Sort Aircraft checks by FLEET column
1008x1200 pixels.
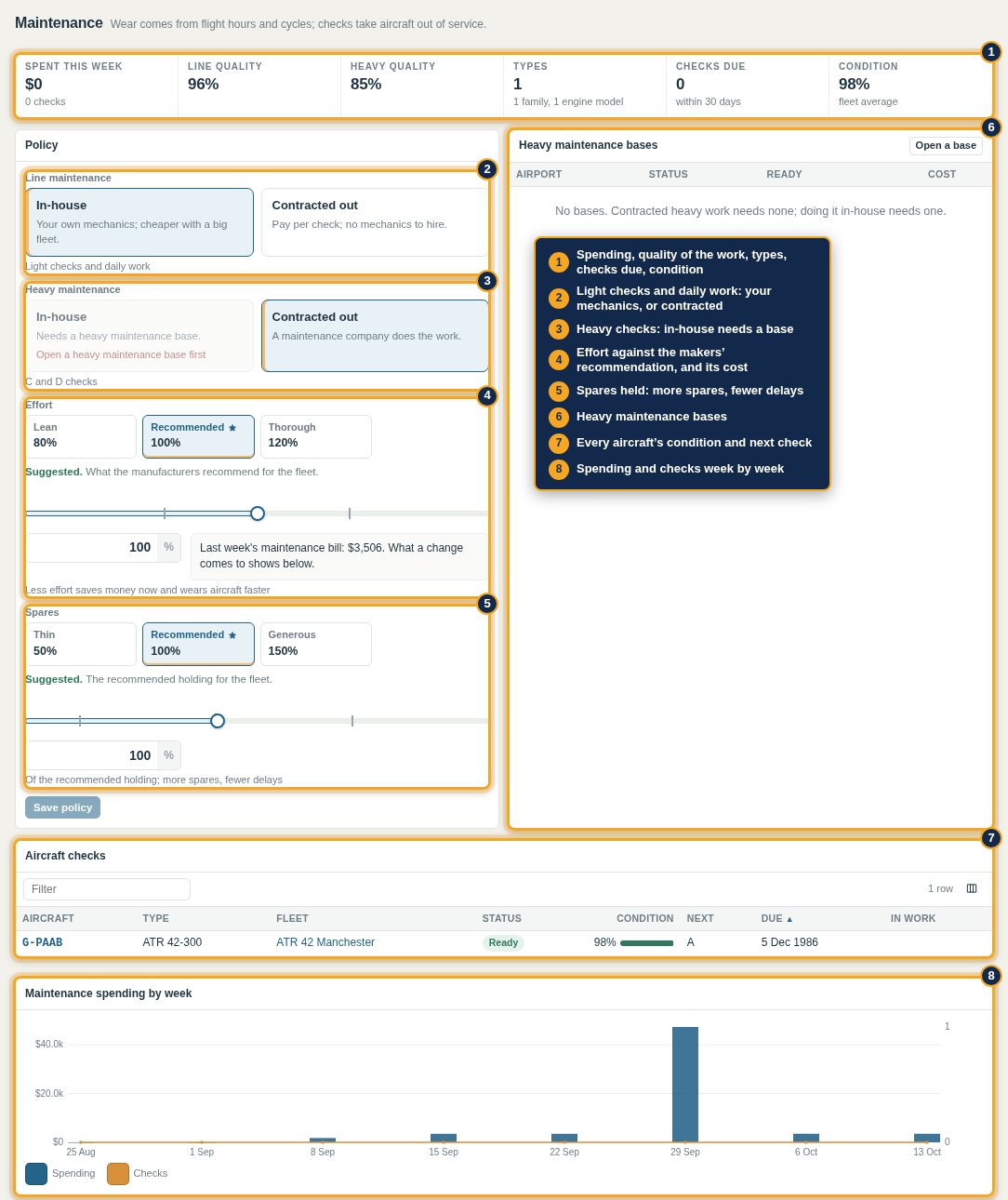(x=292, y=919)
